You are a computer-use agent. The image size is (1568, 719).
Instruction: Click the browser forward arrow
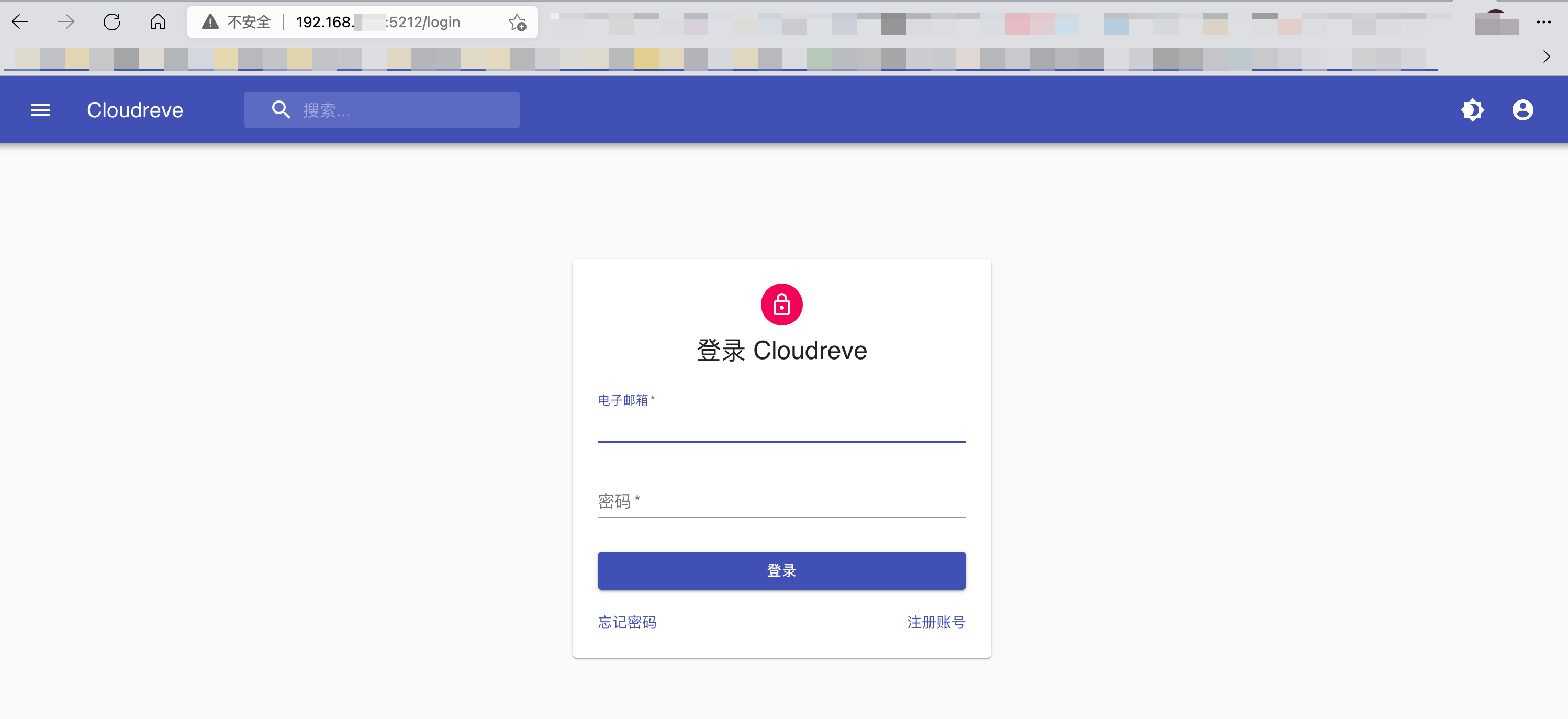[x=66, y=22]
